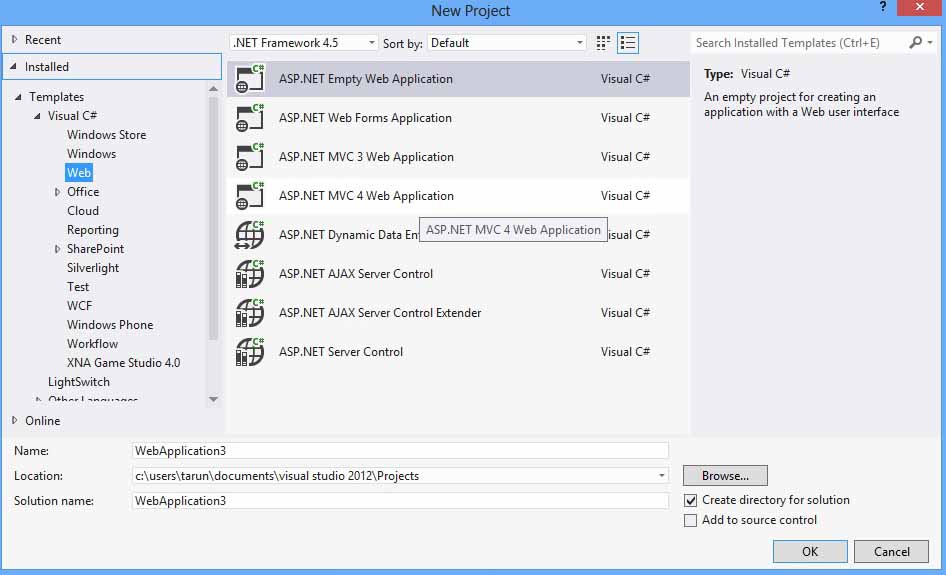This screenshot has height=575, width=946.
Task: Click the ASP.NET MVC 4 Web Application icon
Action: (x=250, y=195)
